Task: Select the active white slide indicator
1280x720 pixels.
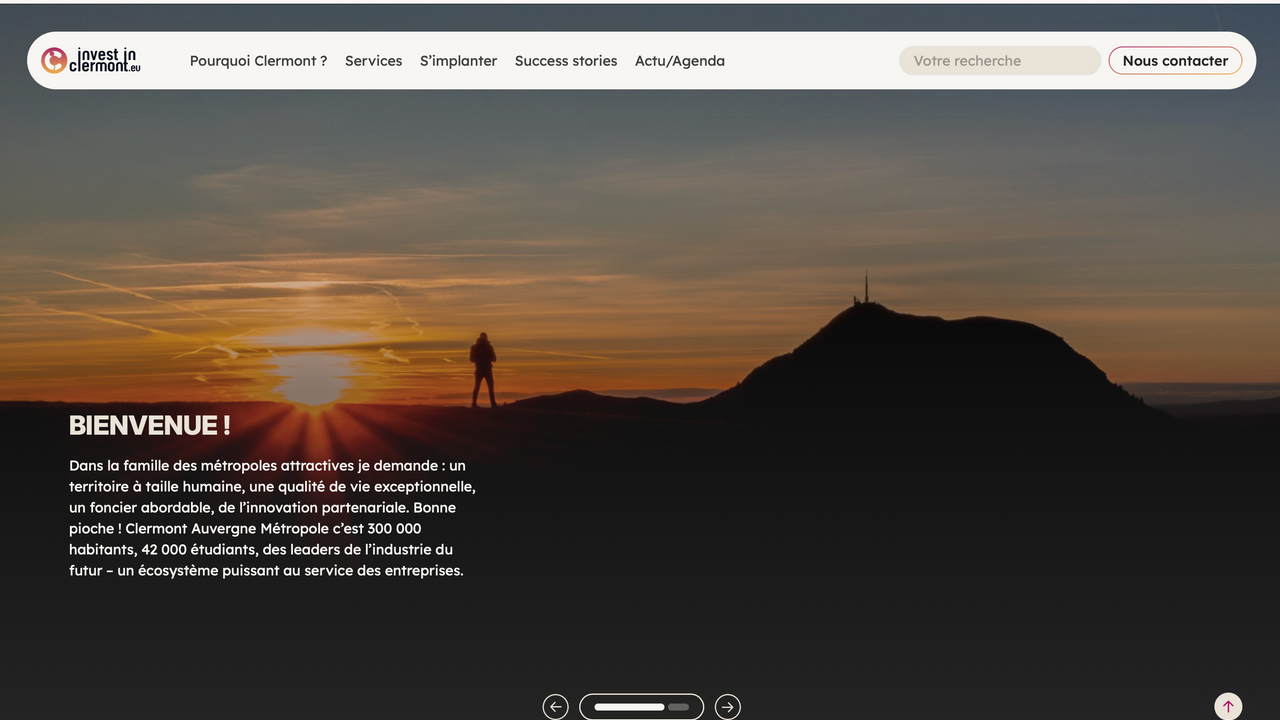Action: 629,707
